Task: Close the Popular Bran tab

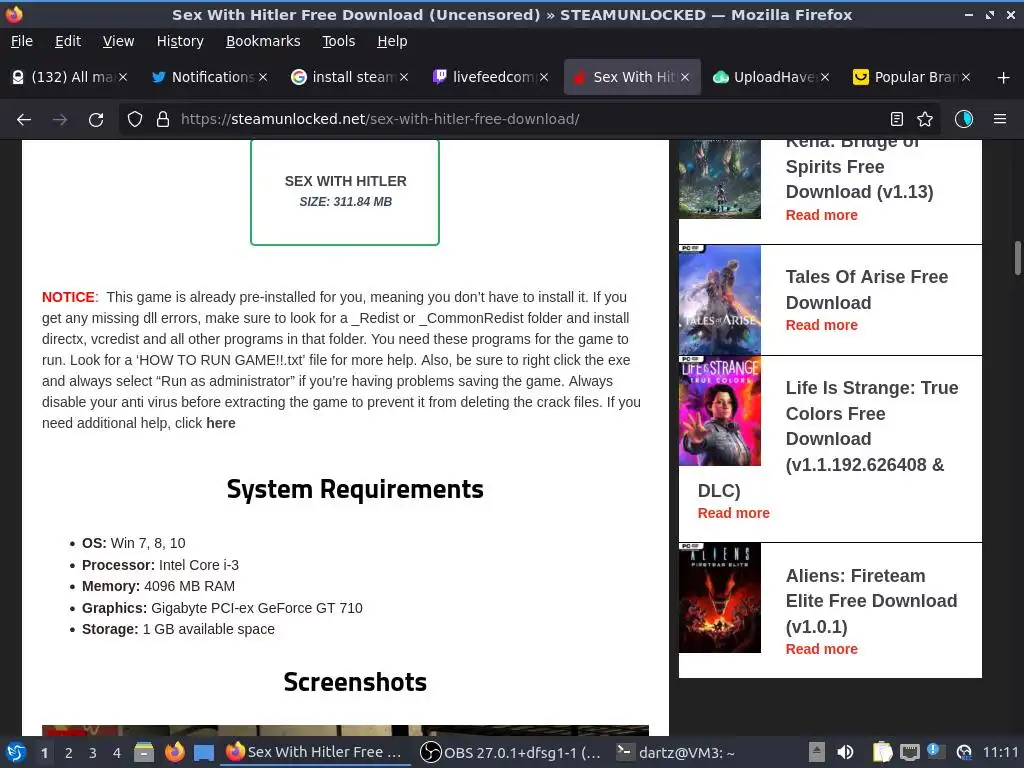Action: tap(966, 77)
